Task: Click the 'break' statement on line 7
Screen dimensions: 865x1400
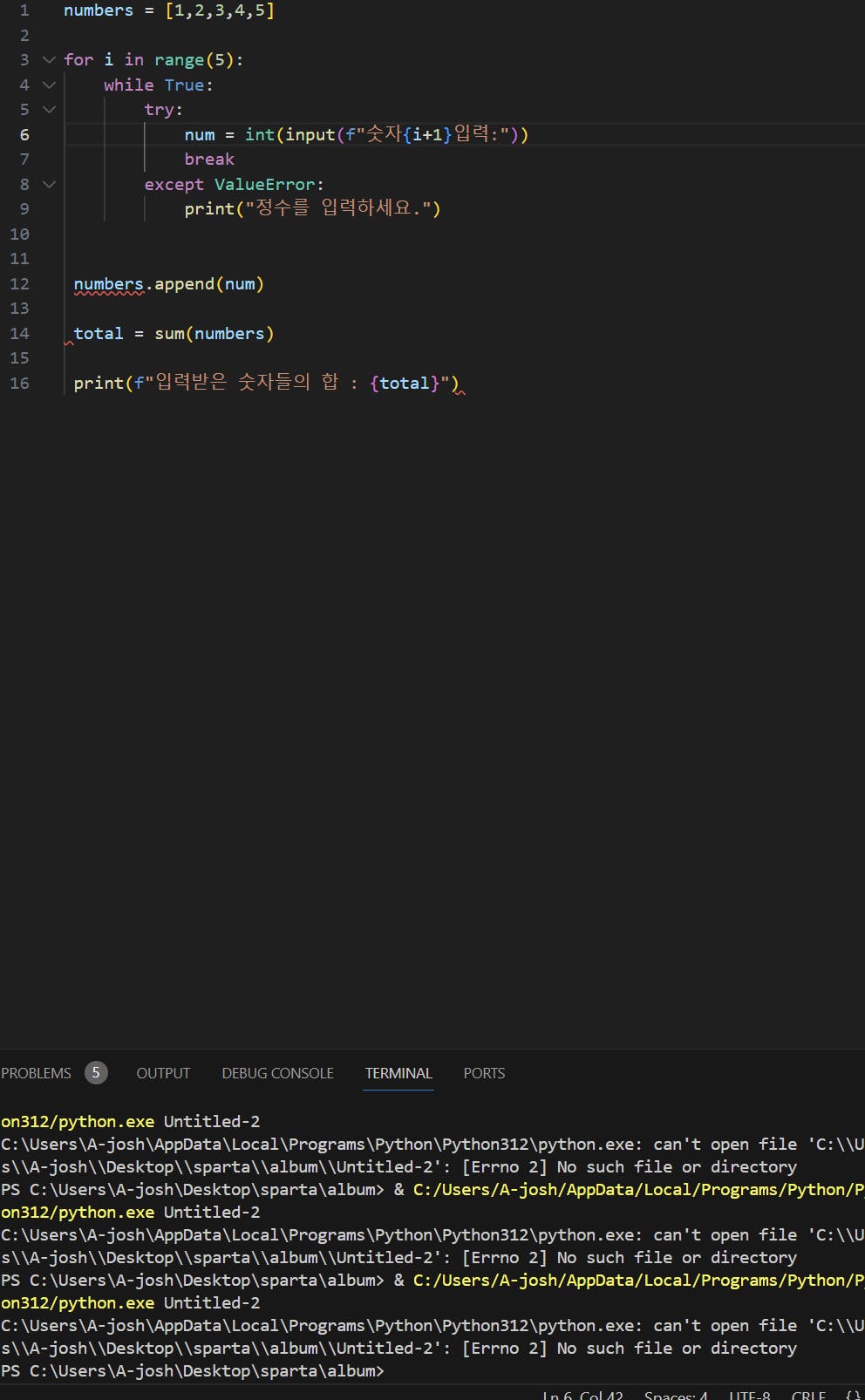Action: click(x=209, y=160)
